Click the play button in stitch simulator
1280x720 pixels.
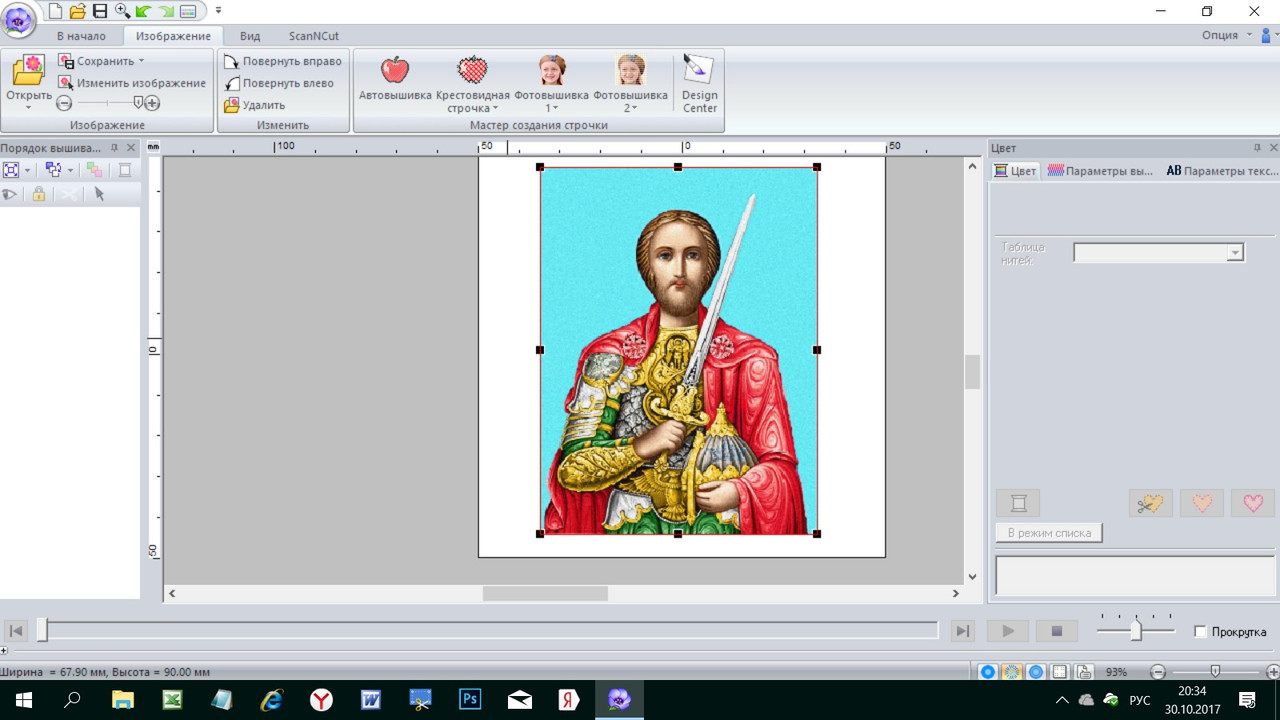pos(1008,631)
